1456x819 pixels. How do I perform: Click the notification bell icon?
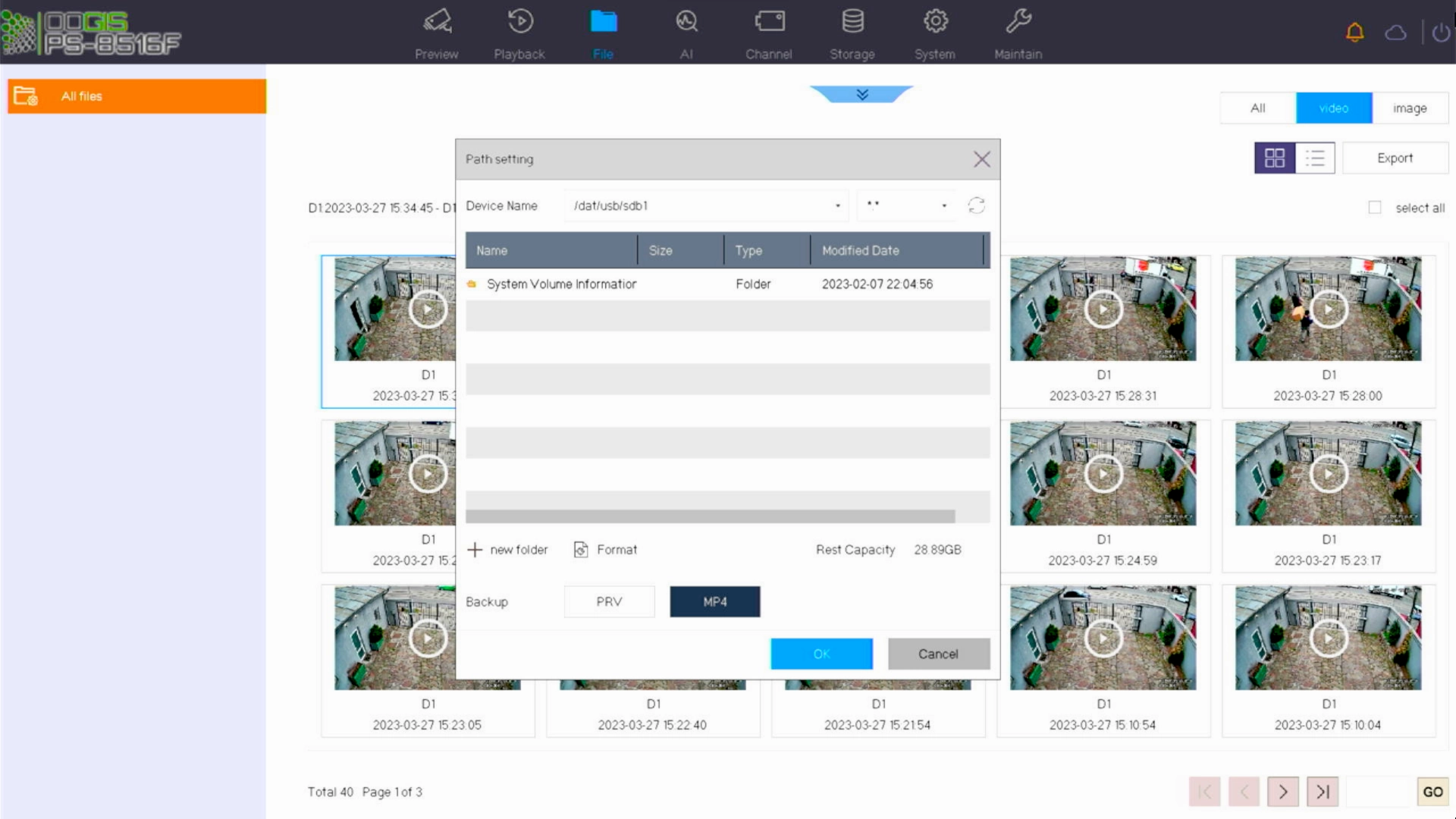coord(1355,32)
